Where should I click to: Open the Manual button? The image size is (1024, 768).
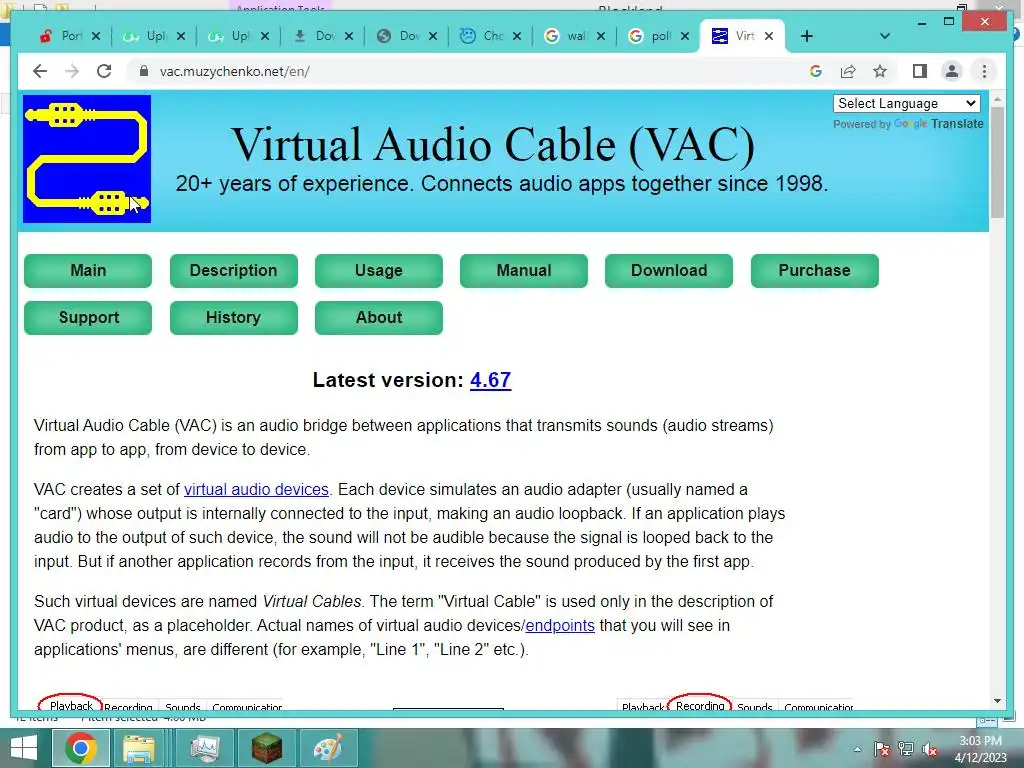click(x=524, y=270)
